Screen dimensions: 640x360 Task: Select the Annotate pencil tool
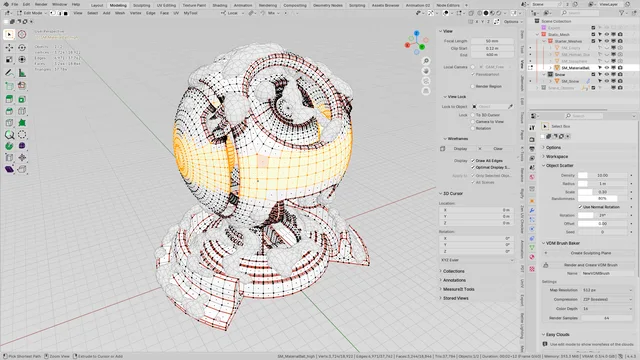[9, 73]
